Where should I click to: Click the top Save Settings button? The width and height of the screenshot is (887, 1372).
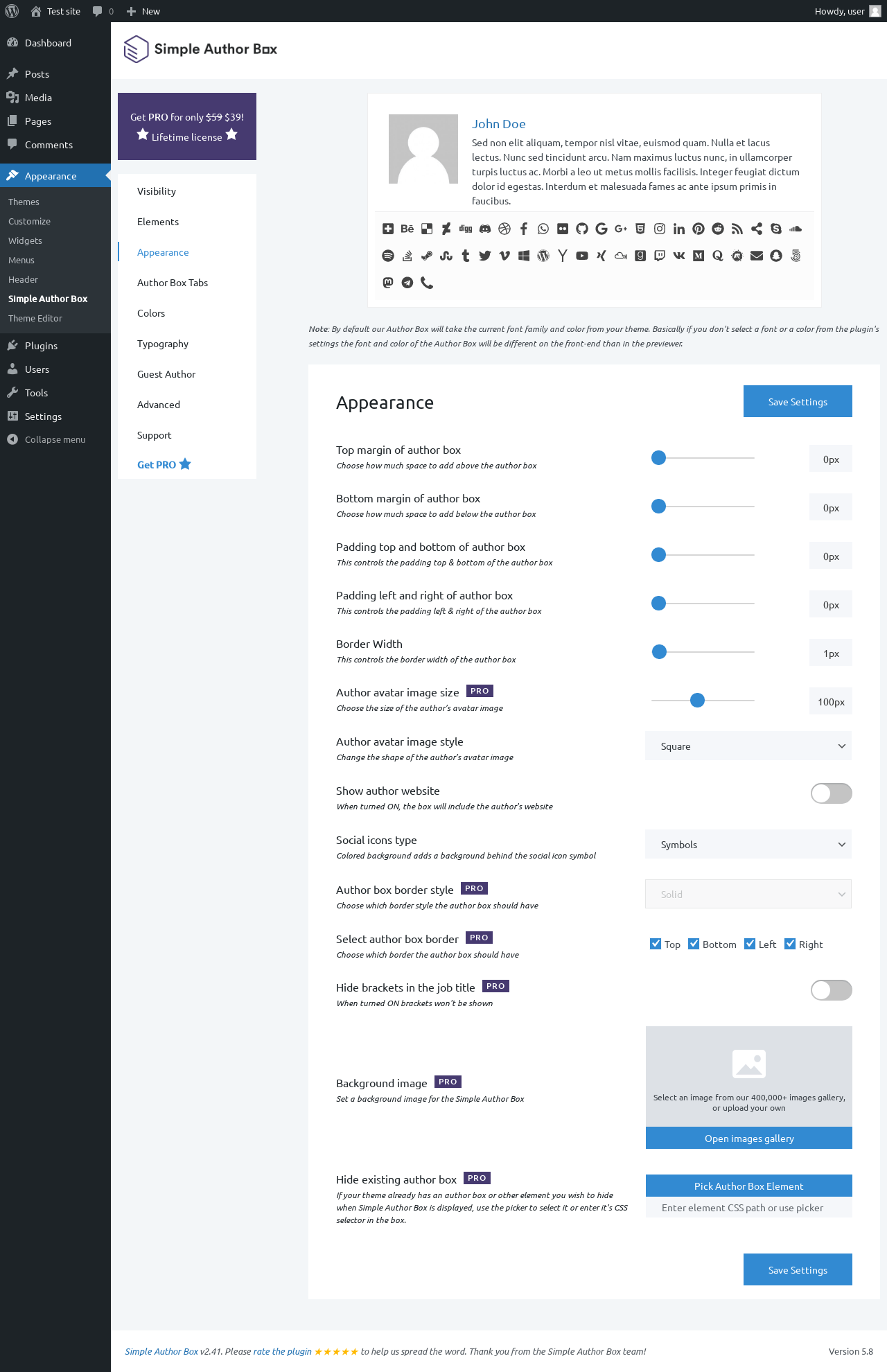pyautogui.click(x=798, y=402)
